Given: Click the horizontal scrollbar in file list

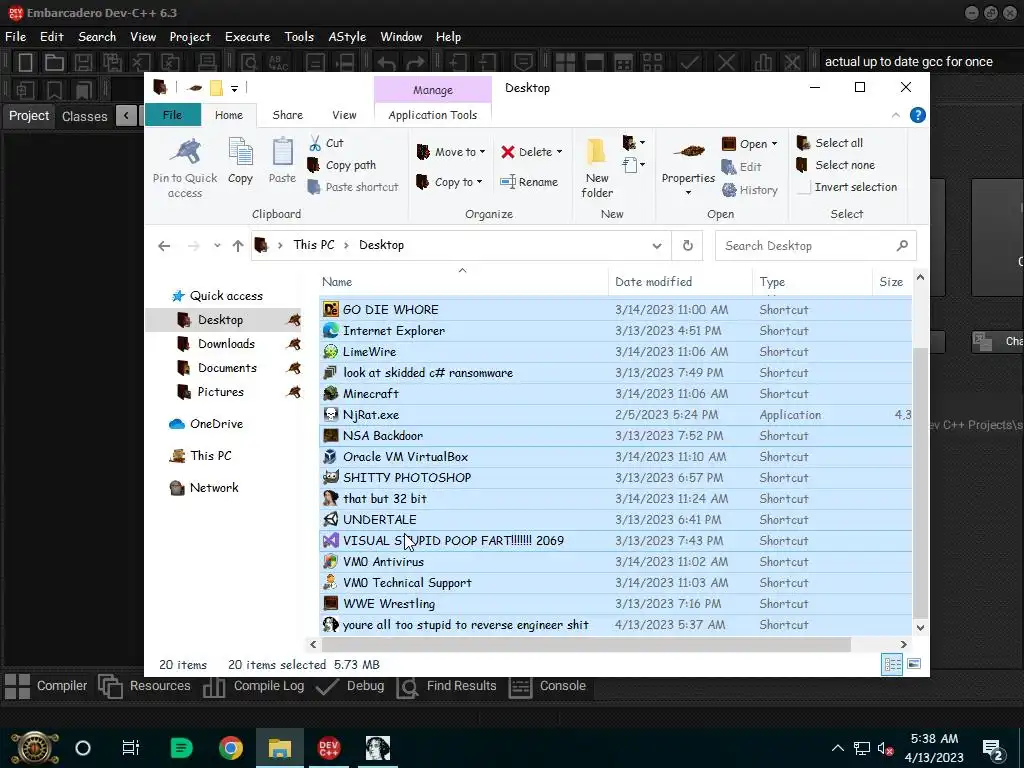Looking at the screenshot, I should pos(586,645).
